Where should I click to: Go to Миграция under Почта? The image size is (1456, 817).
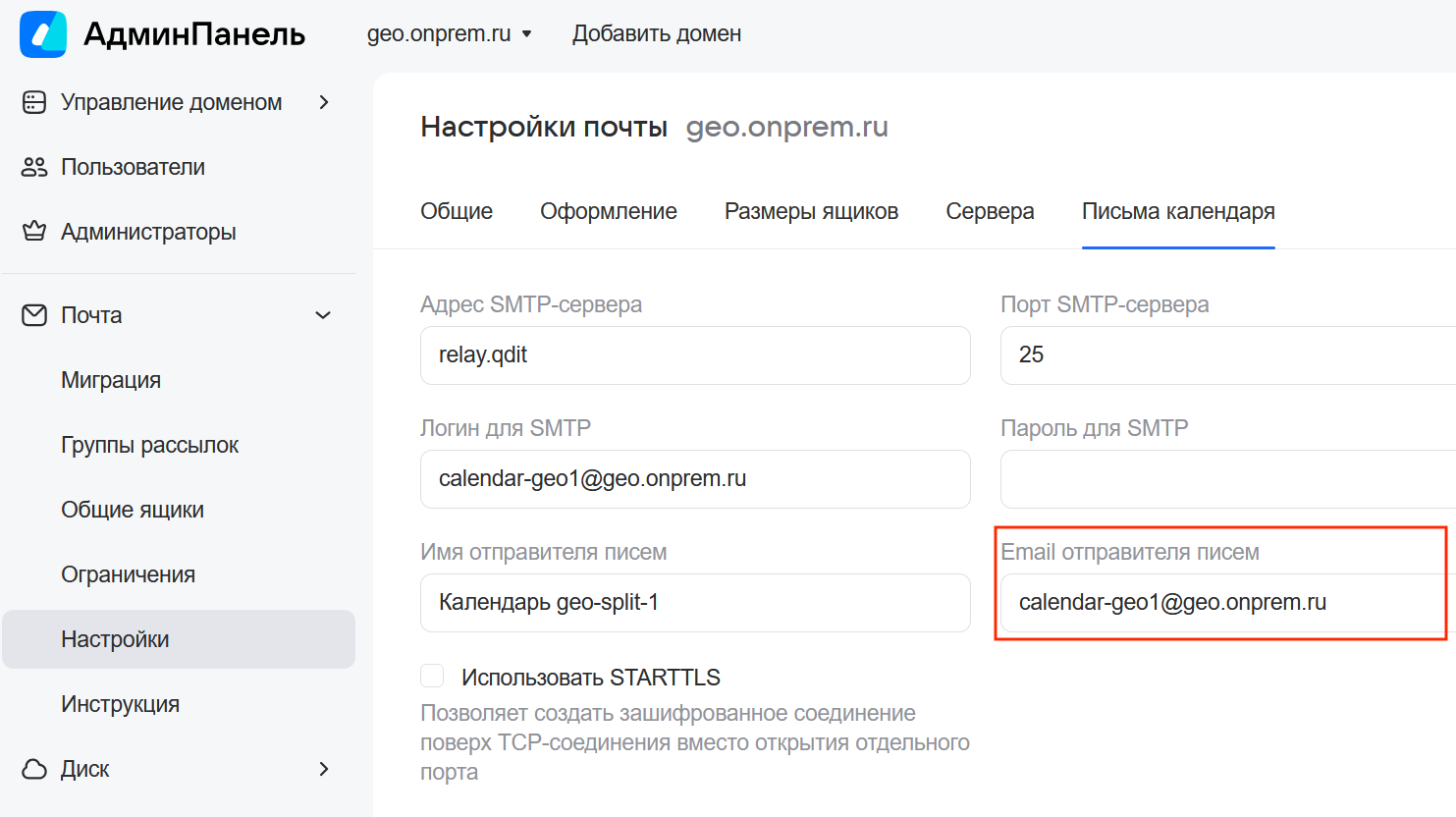[111, 380]
